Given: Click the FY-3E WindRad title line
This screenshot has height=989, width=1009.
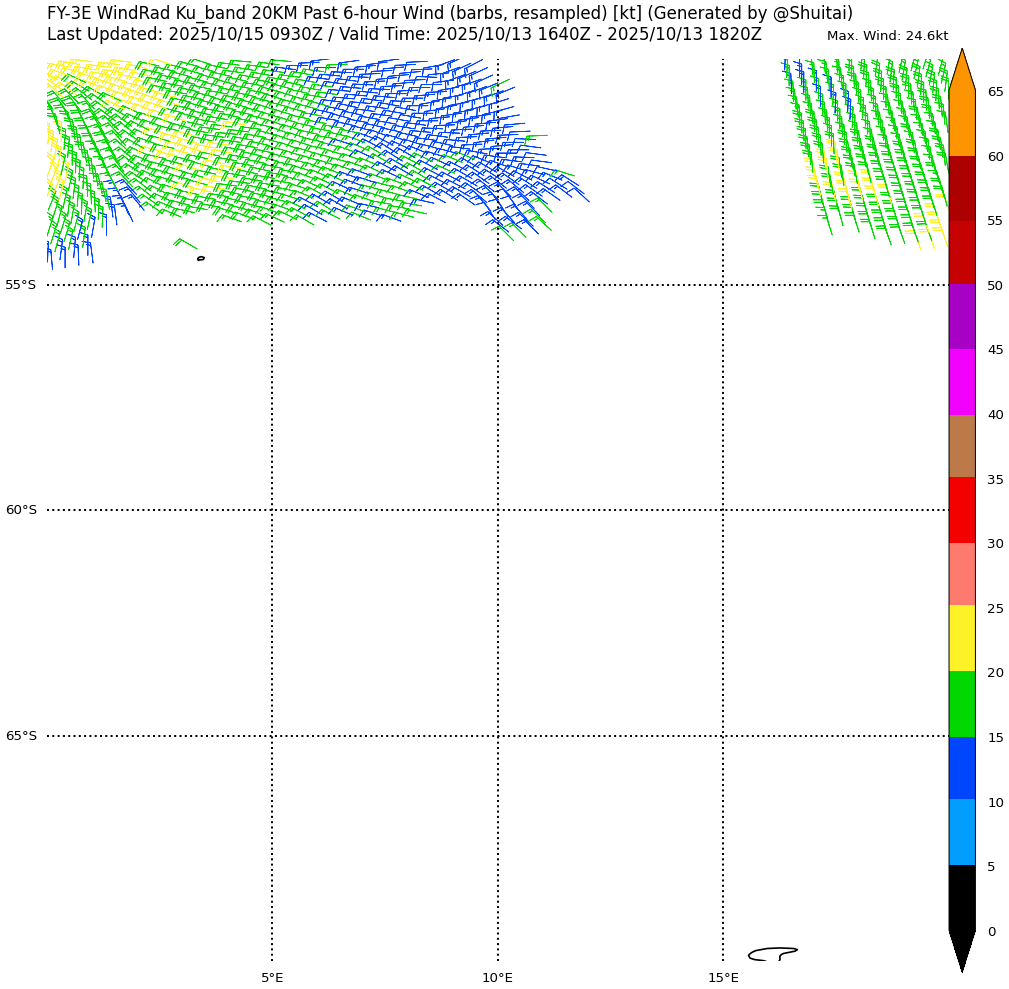Looking at the screenshot, I should (x=450, y=14).
